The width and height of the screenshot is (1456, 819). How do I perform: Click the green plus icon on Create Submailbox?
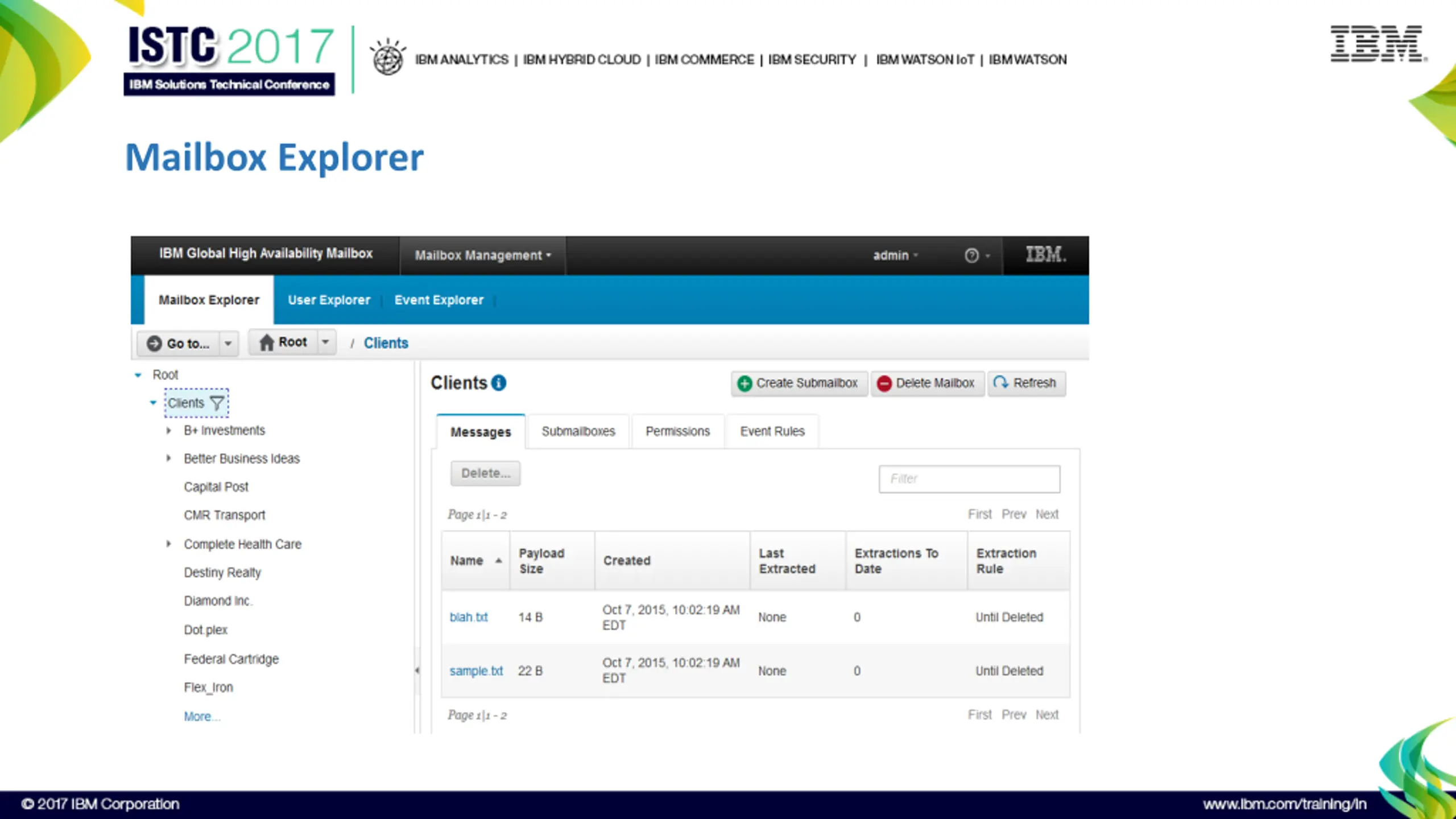tap(744, 384)
